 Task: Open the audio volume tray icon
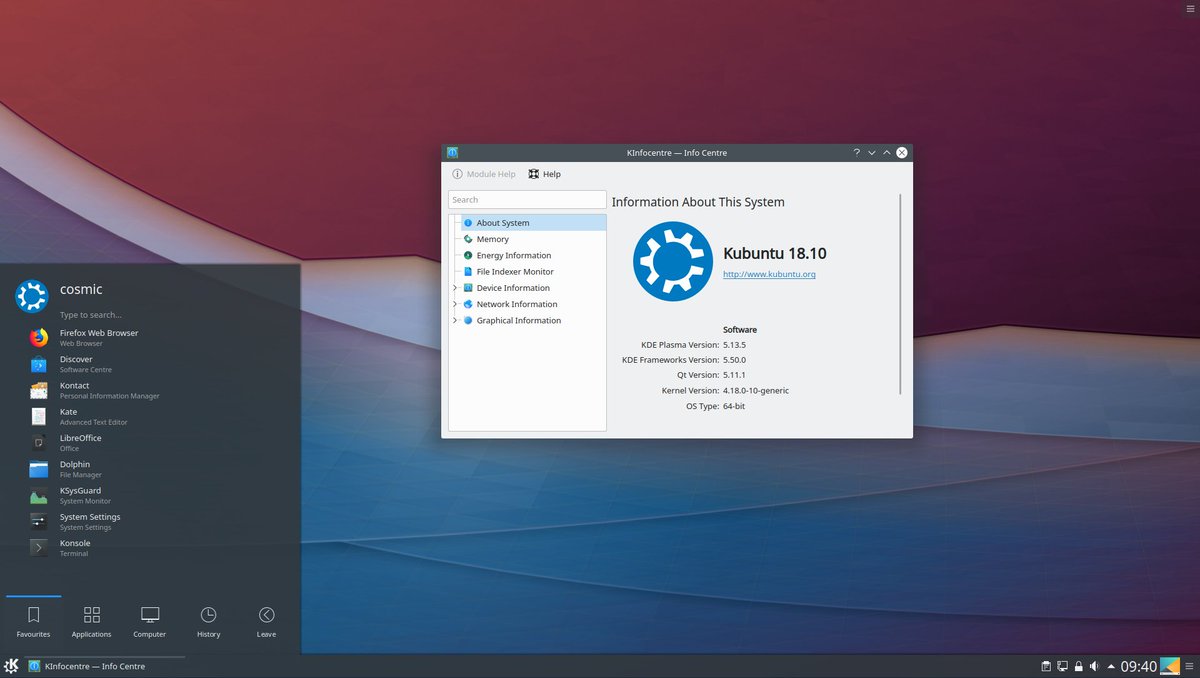coord(1094,666)
